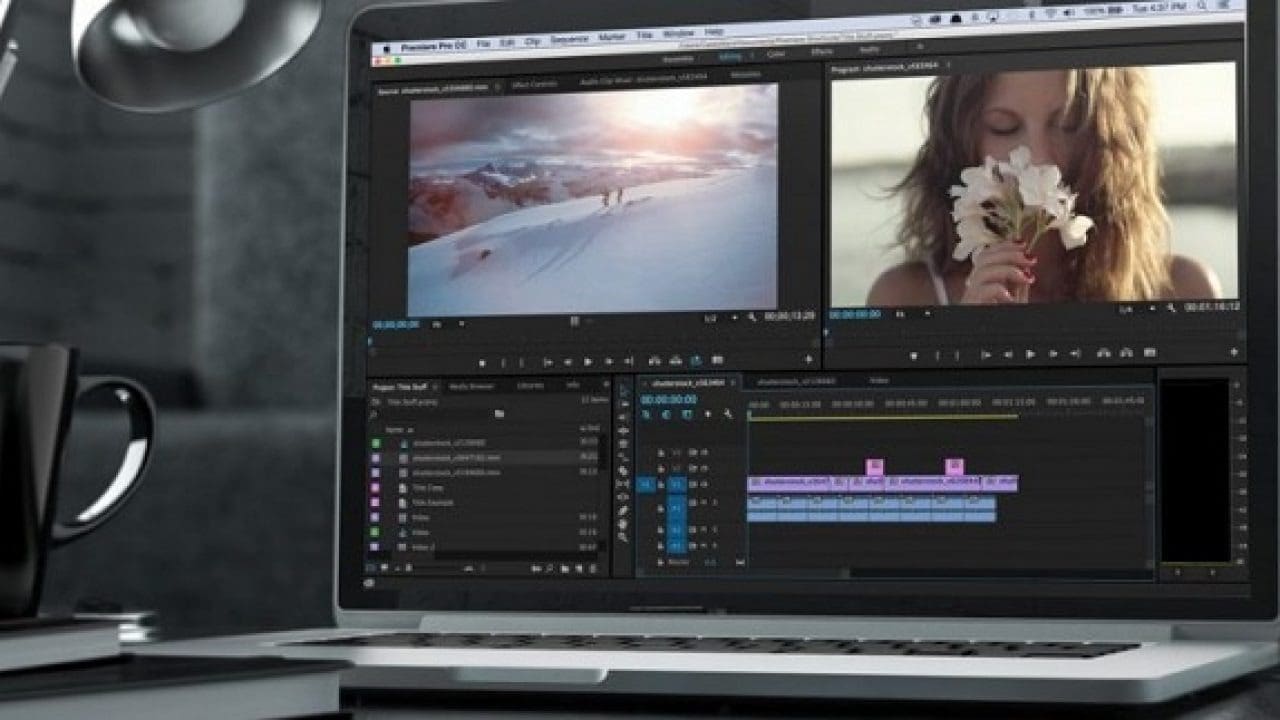This screenshot has width=1280, height=720.
Task: Open the timeline settings wrench icon
Action: point(728,414)
